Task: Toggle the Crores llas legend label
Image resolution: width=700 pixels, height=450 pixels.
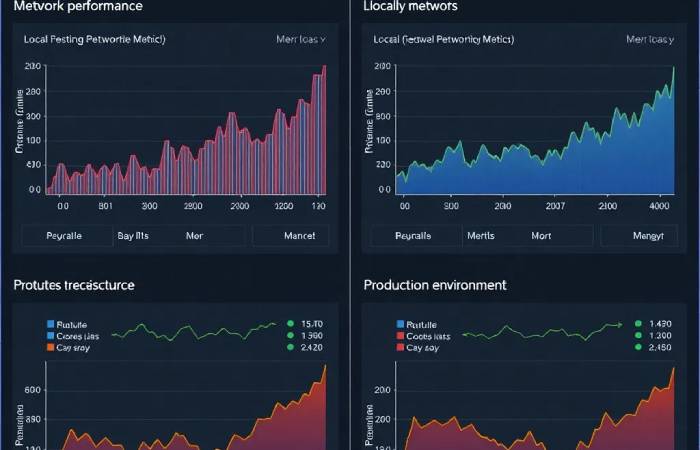Action: (x=78, y=336)
